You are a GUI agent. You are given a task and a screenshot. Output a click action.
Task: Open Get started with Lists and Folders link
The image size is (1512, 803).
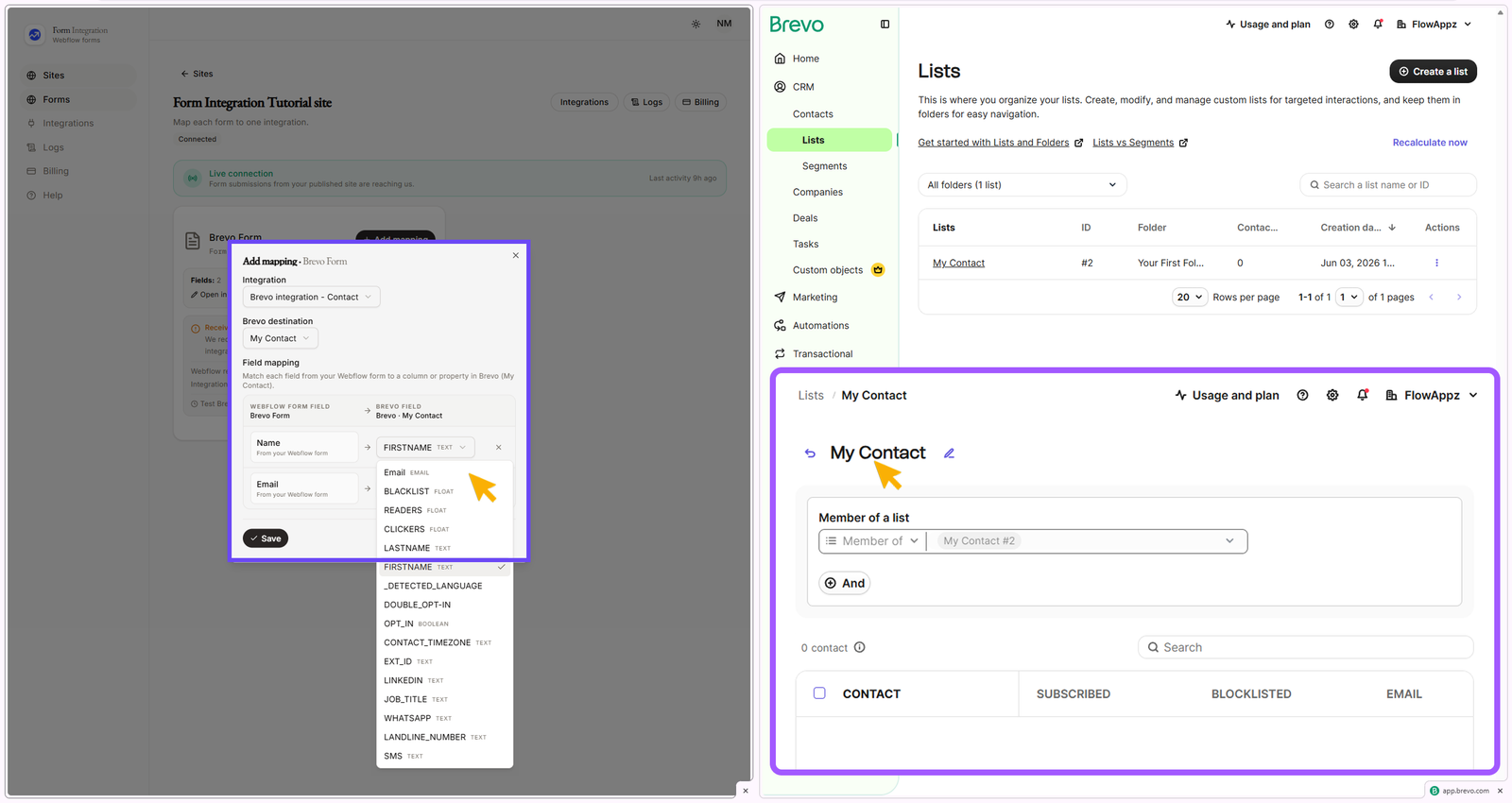point(1001,143)
